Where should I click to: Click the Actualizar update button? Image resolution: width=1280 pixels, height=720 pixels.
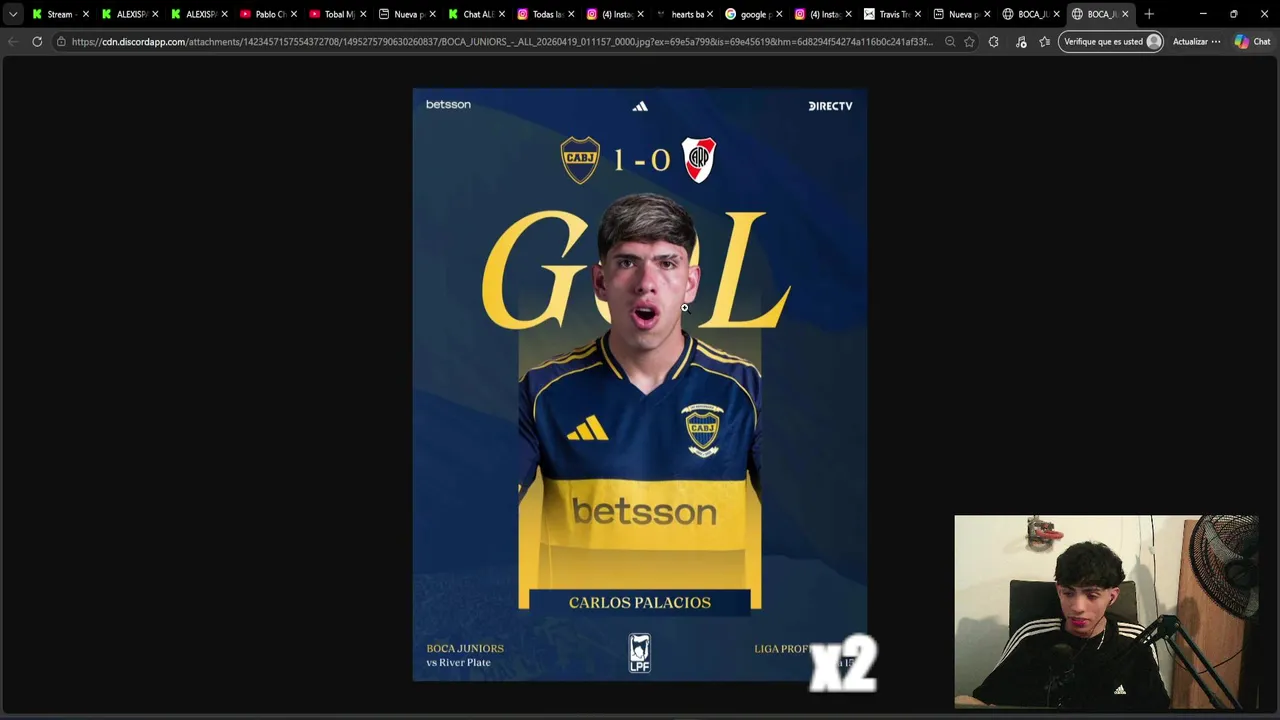tap(1190, 42)
